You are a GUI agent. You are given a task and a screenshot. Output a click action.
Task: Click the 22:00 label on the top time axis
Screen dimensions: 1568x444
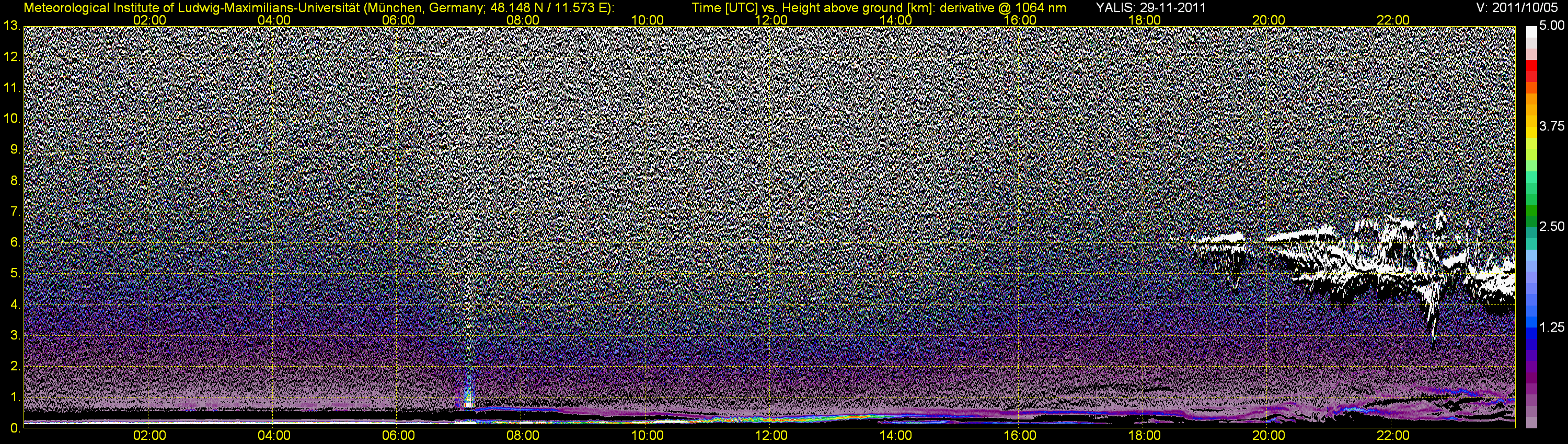(x=1393, y=20)
